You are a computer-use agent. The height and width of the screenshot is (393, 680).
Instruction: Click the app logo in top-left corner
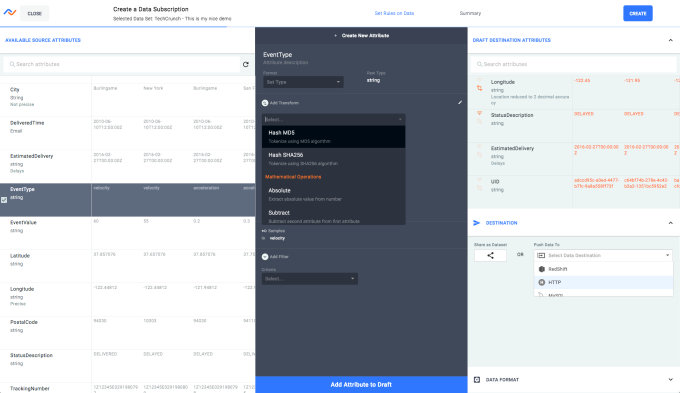tap(10, 13)
